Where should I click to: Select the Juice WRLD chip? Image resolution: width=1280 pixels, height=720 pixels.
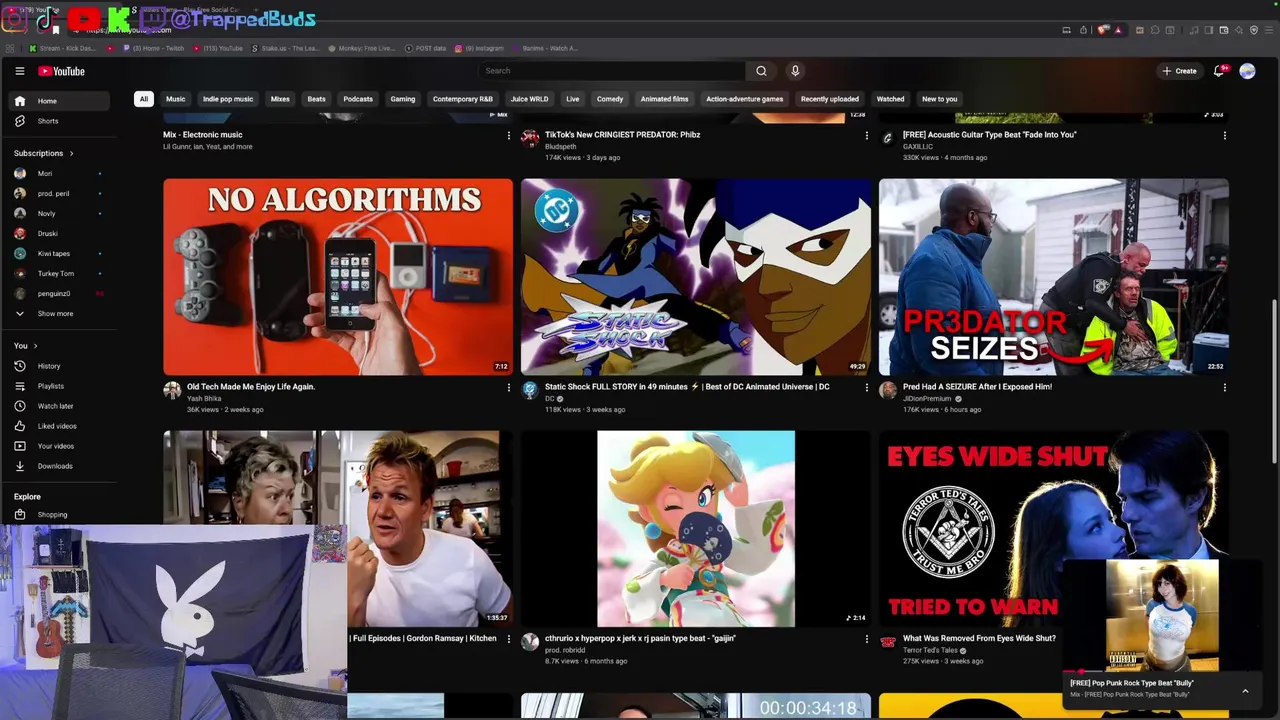coord(529,99)
